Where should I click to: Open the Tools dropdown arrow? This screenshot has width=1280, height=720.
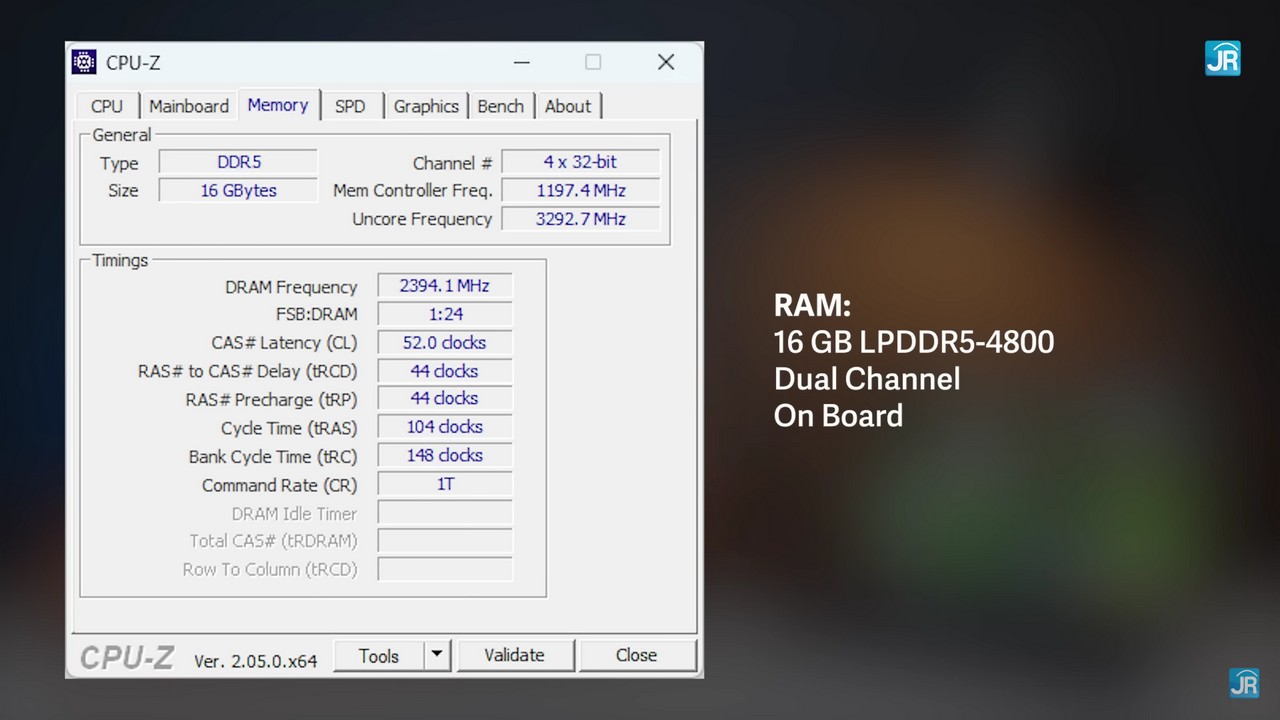(x=436, y=656)
